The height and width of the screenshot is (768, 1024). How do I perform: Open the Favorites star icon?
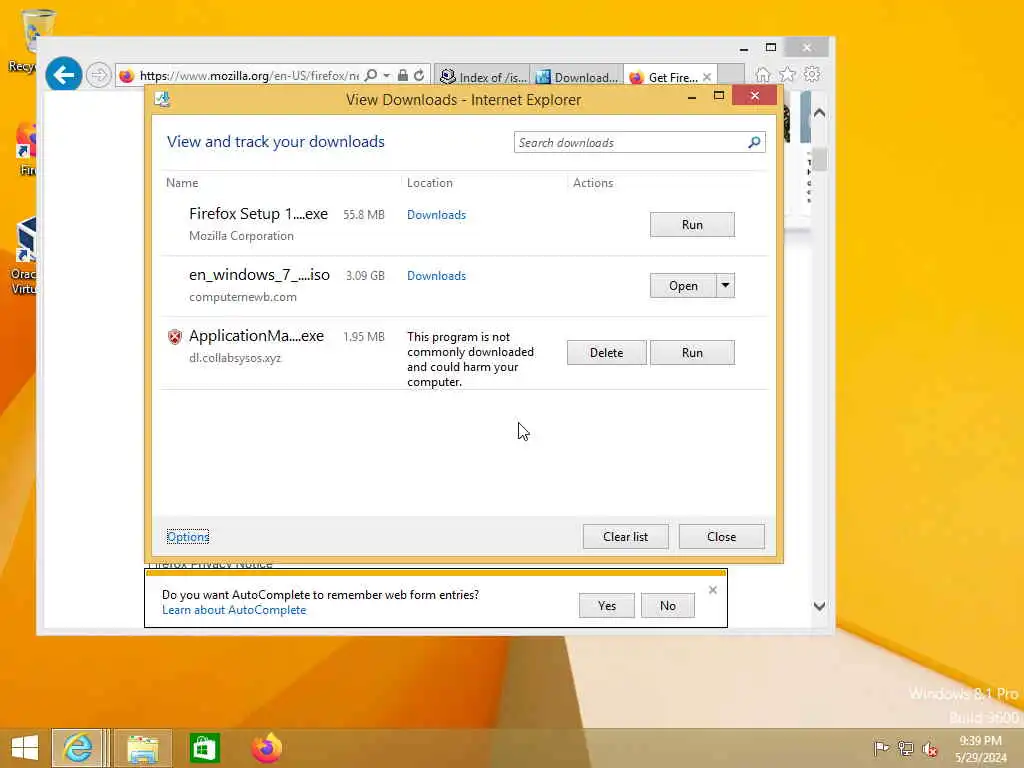[x=787, y=74]
